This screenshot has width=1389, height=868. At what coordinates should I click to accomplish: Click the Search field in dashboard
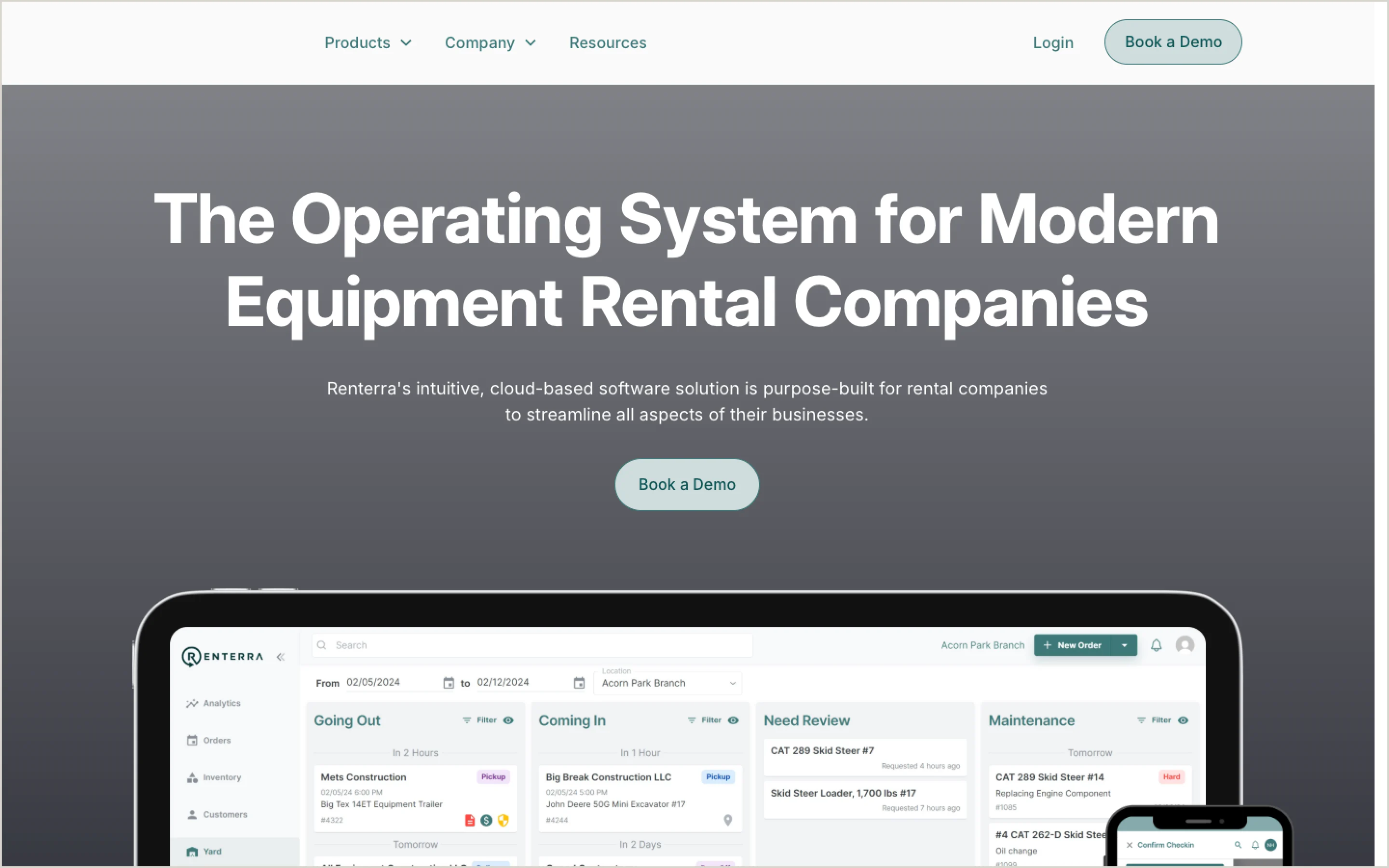coord(532,645)
